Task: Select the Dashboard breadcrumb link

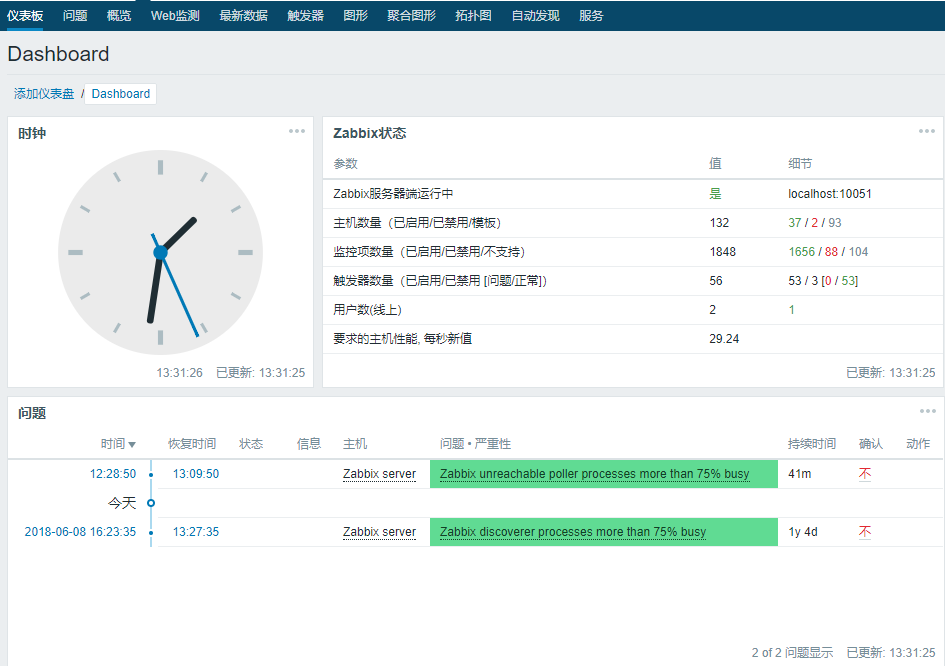Action: point(120,93)
